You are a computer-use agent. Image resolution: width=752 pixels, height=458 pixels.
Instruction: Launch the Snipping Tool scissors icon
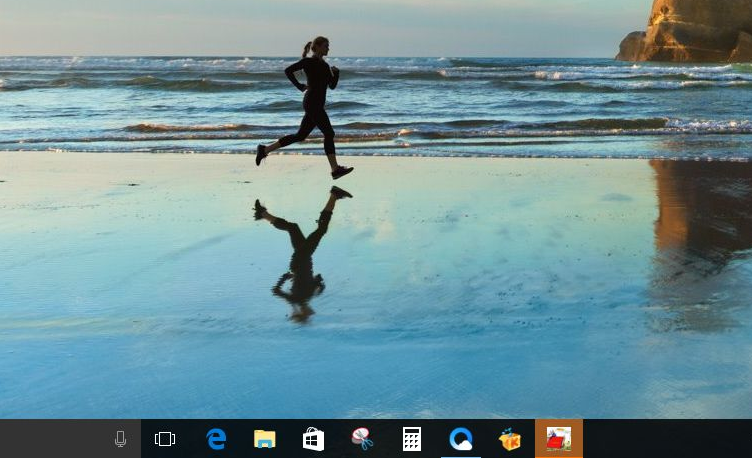pyautogui.click(x=362, y=439)
